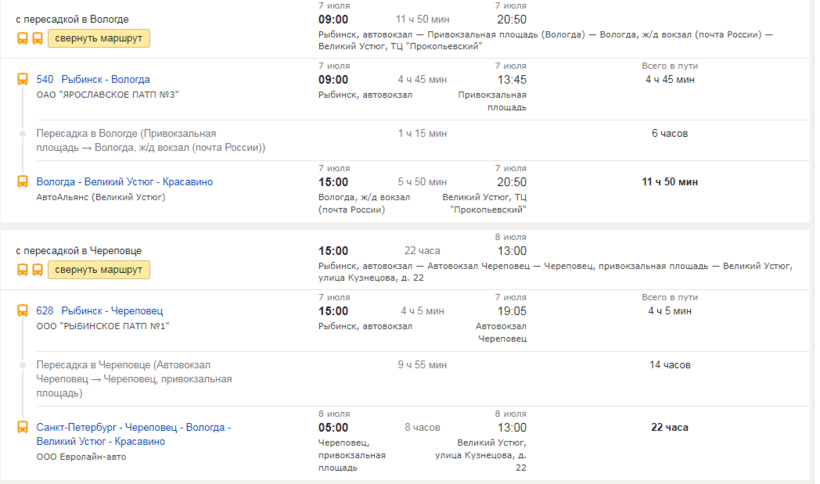Click bus icon beside Санкт-Петербург - Череповец route
The image size is (820, 484).
click(22, 427)
